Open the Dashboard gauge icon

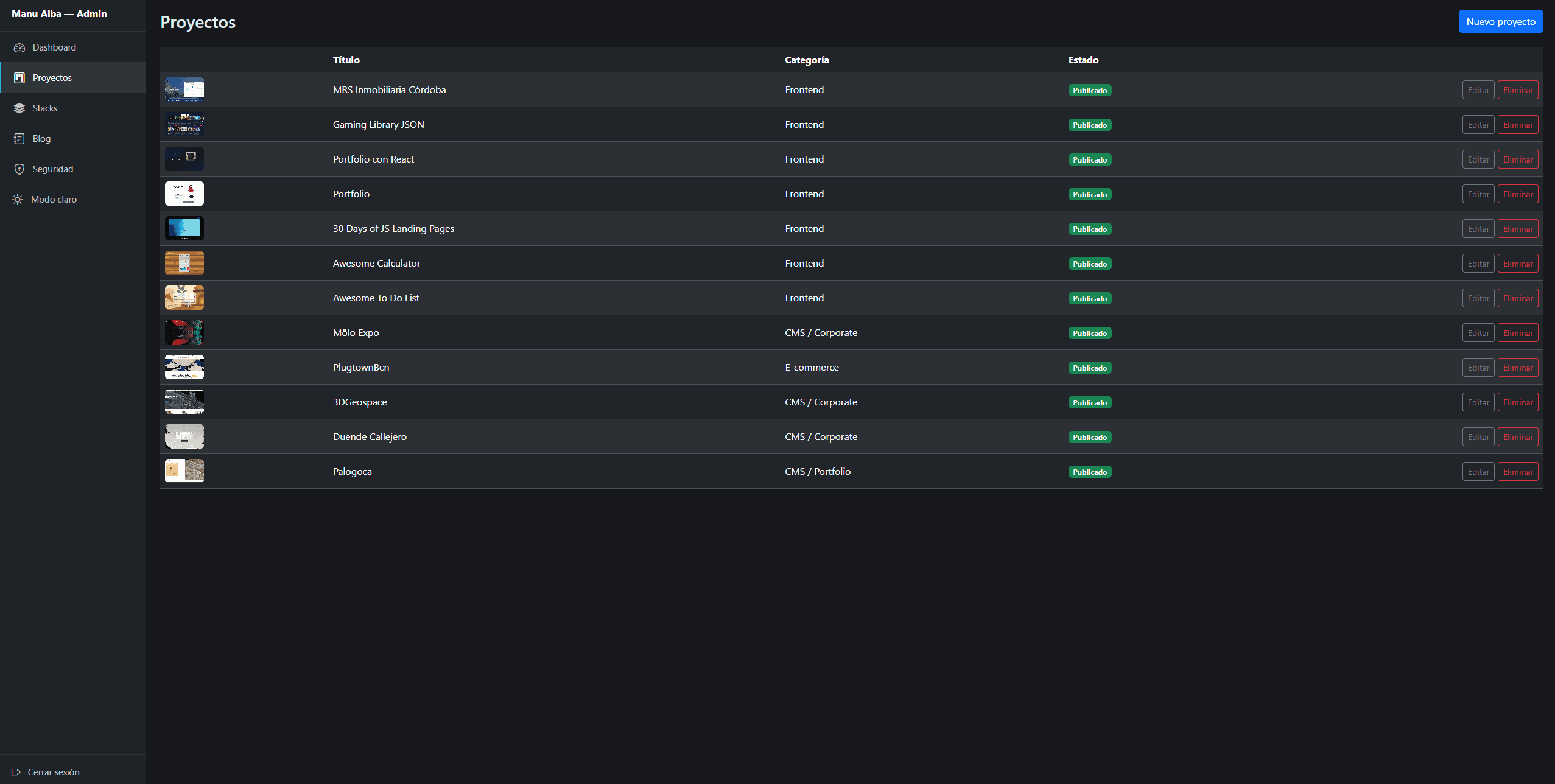(x=19, y=47)
